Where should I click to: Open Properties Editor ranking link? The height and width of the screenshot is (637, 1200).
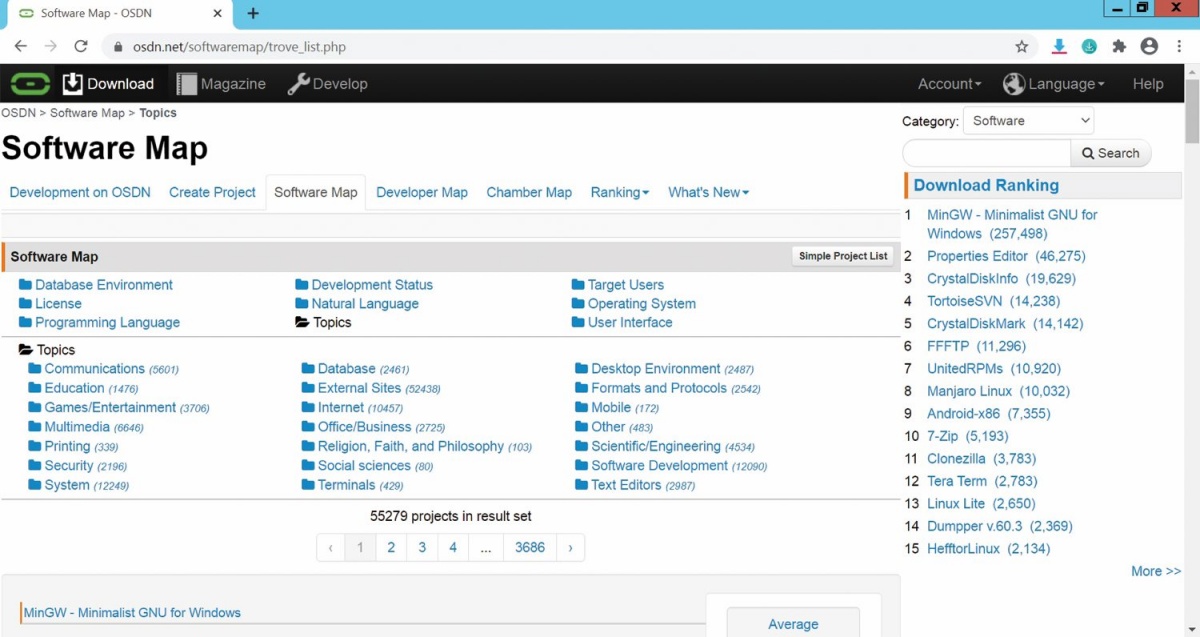pyautogui.click(x=977, y=256)
